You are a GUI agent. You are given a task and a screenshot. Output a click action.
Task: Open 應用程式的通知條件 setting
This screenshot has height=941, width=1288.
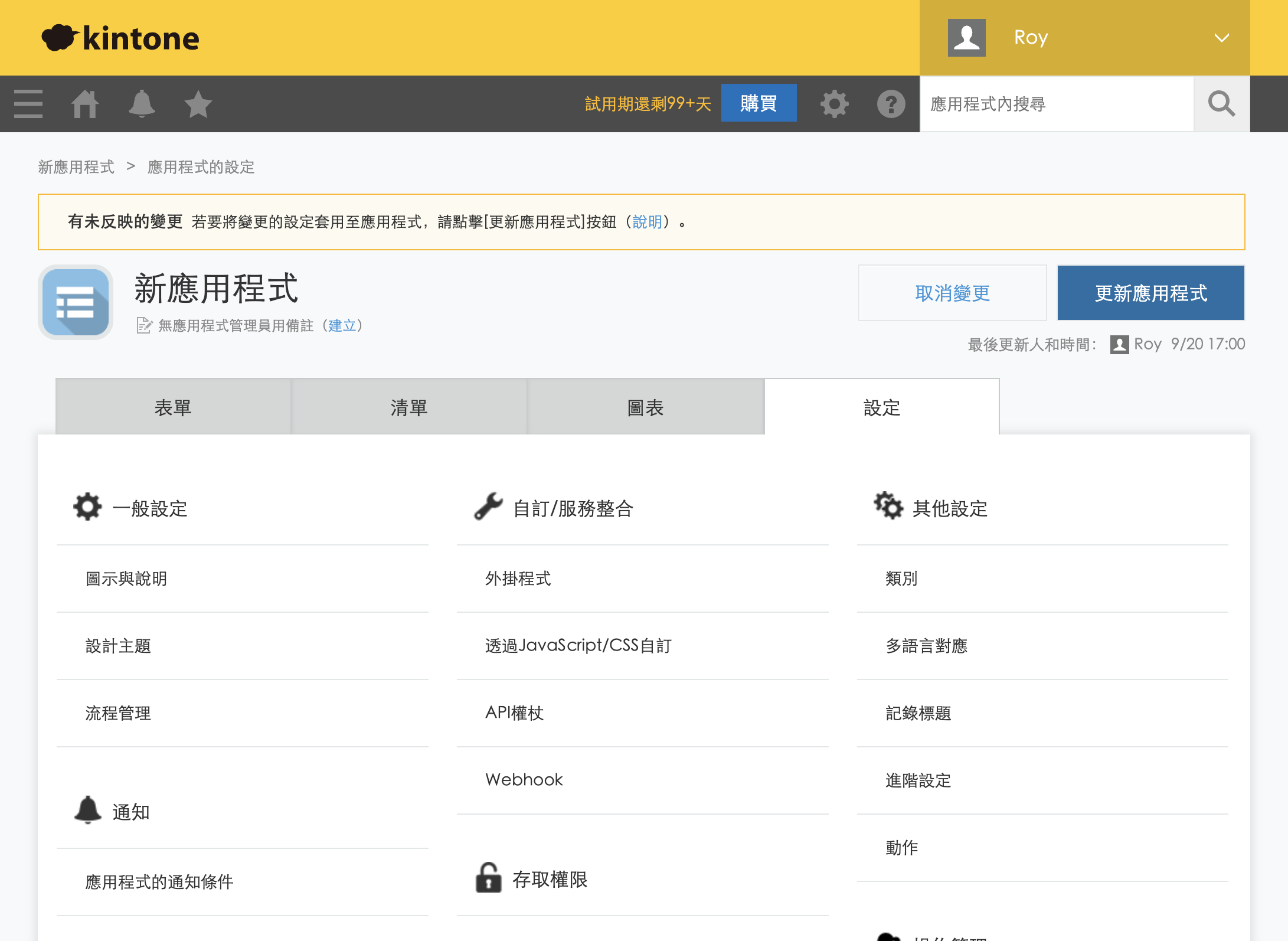coord(243,882)
